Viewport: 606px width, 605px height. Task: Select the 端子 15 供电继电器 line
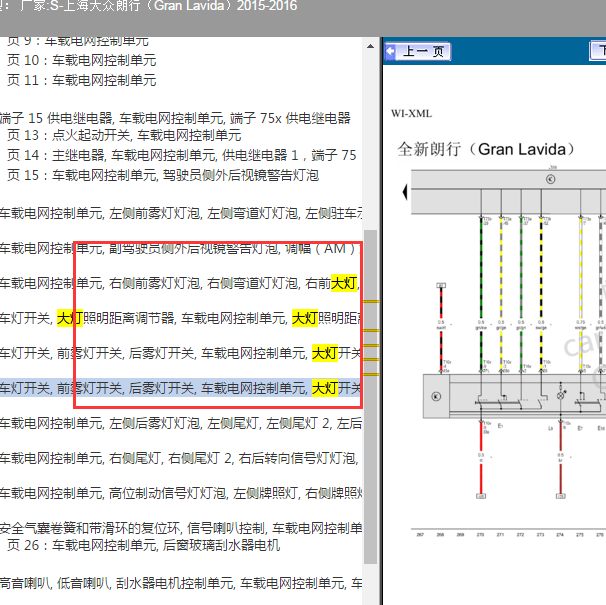pyautogui.click(x=175, y=118)
